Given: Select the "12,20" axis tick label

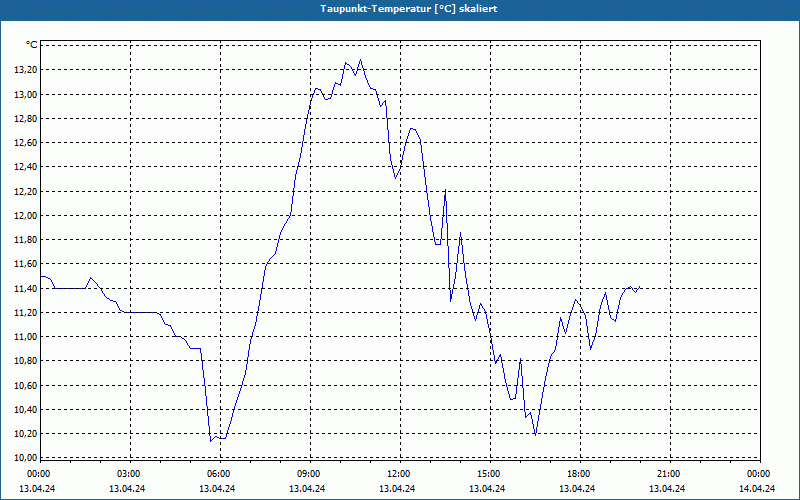Looking at the screenshot, I should [x=24, y=191].
